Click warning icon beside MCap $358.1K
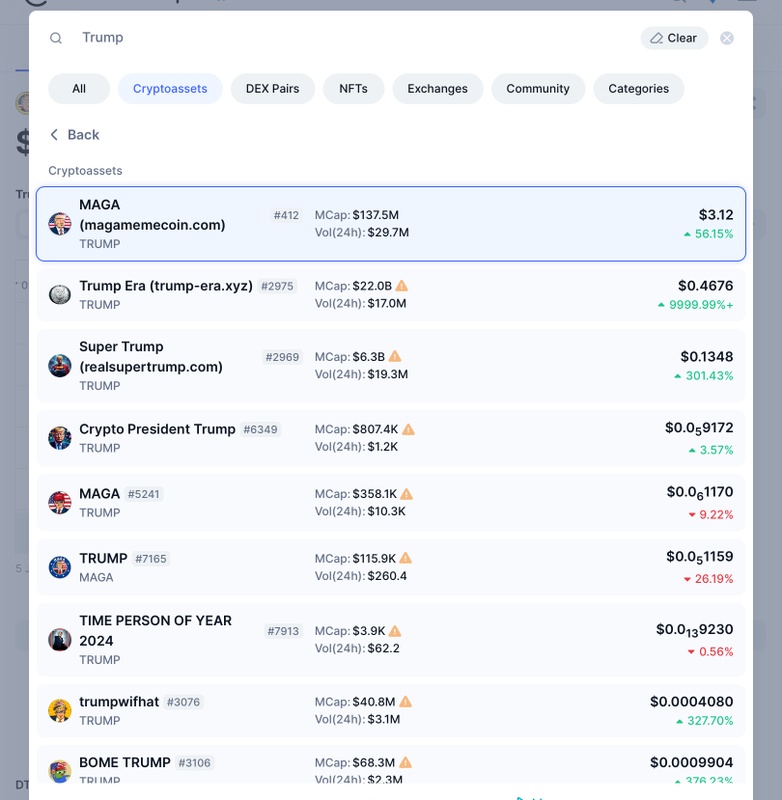Image resolution: width=782 pixels, height=800 pixels. point(407,494)
